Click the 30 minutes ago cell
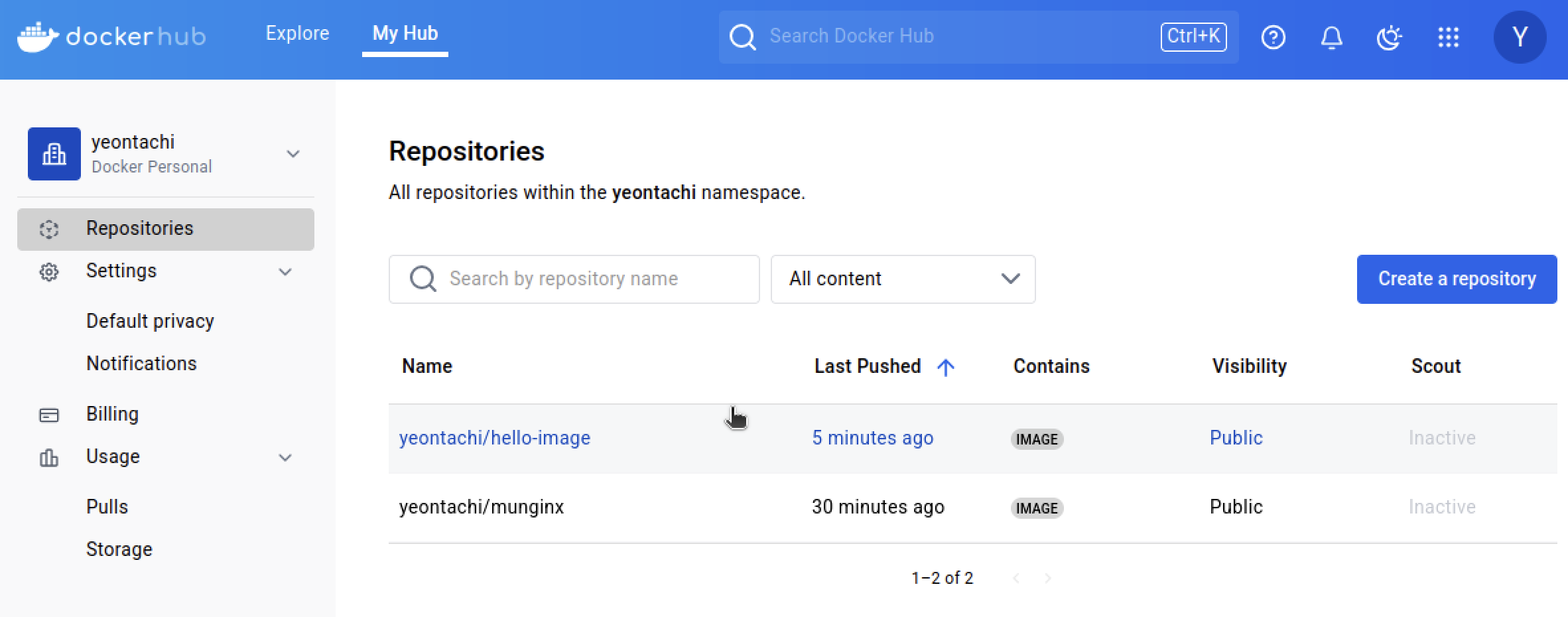Image resolution: width=1568 pixels, height=617 pixels. point(878,507)
